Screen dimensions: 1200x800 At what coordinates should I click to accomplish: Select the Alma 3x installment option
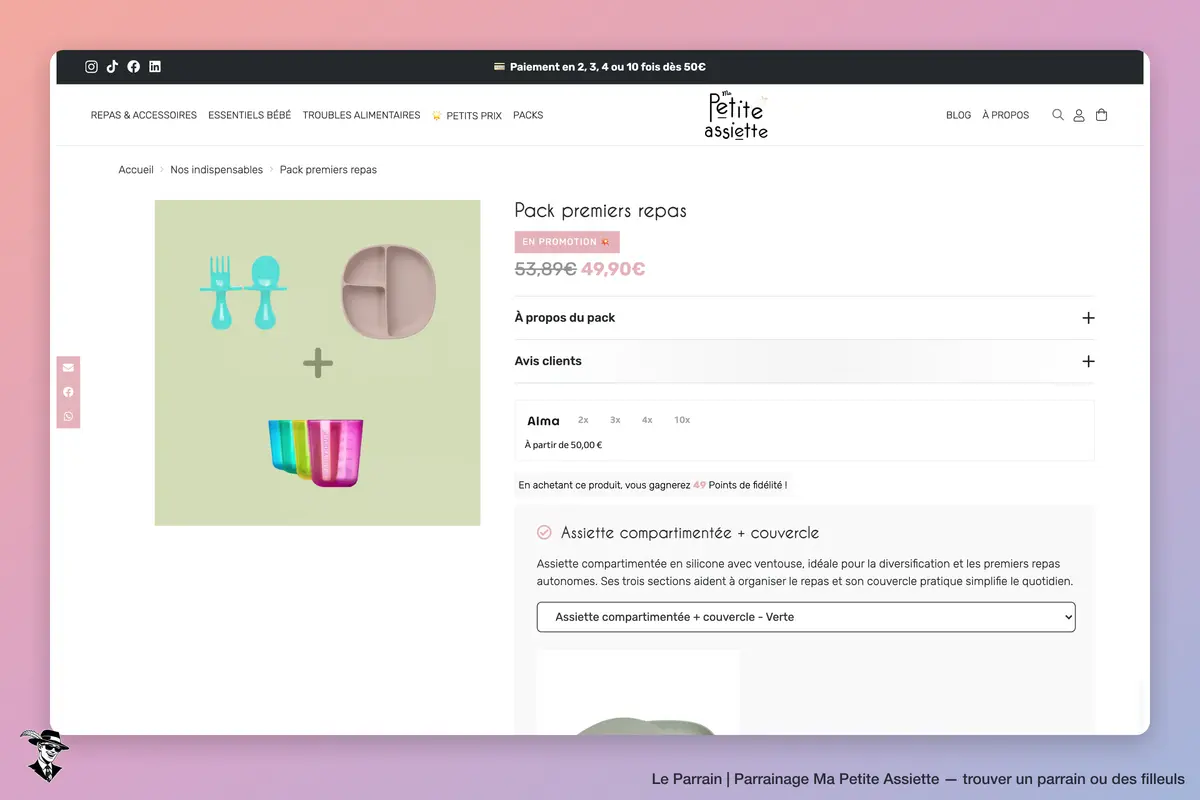click(x=615, y=420)
